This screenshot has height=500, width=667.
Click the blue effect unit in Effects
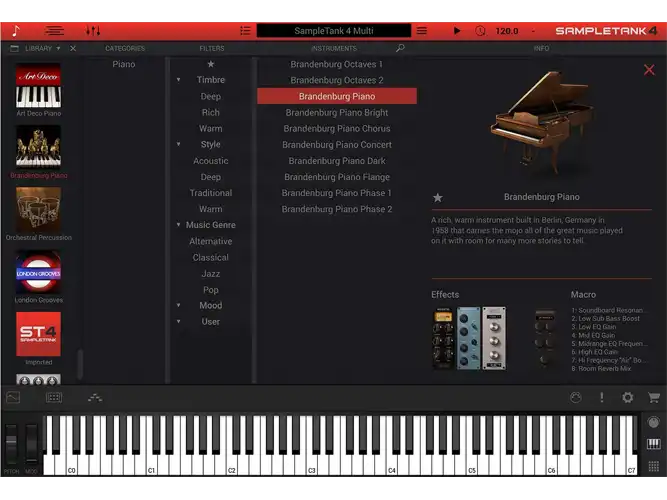(x=468, y=338)
